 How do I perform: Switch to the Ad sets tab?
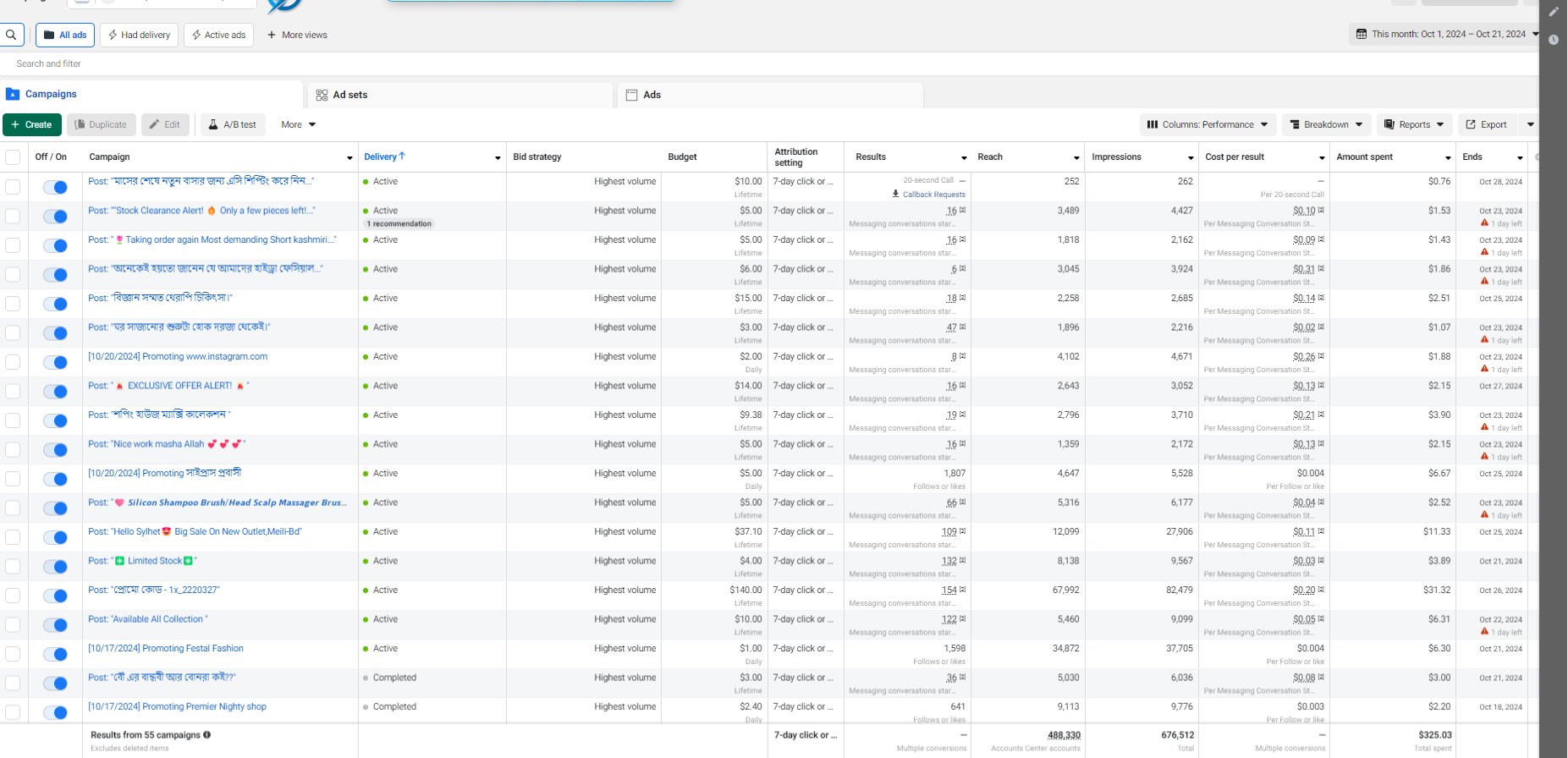[x=459, y=95]
